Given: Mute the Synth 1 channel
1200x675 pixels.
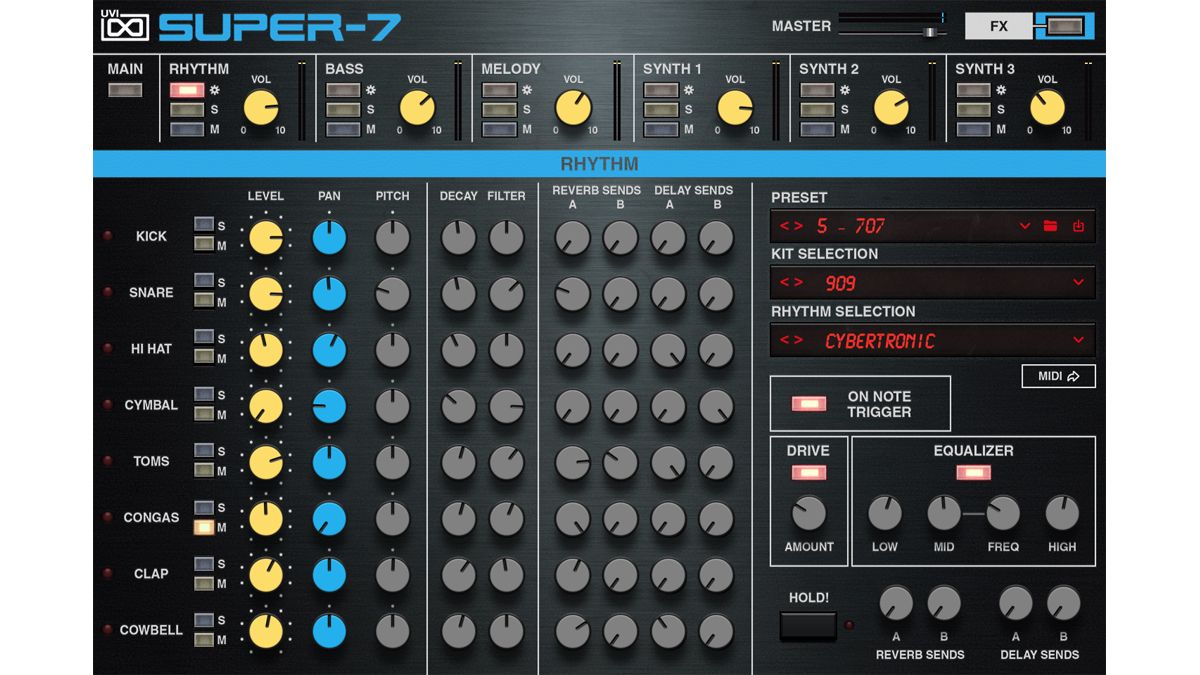Looking at the screenshot, I should 660,129.
